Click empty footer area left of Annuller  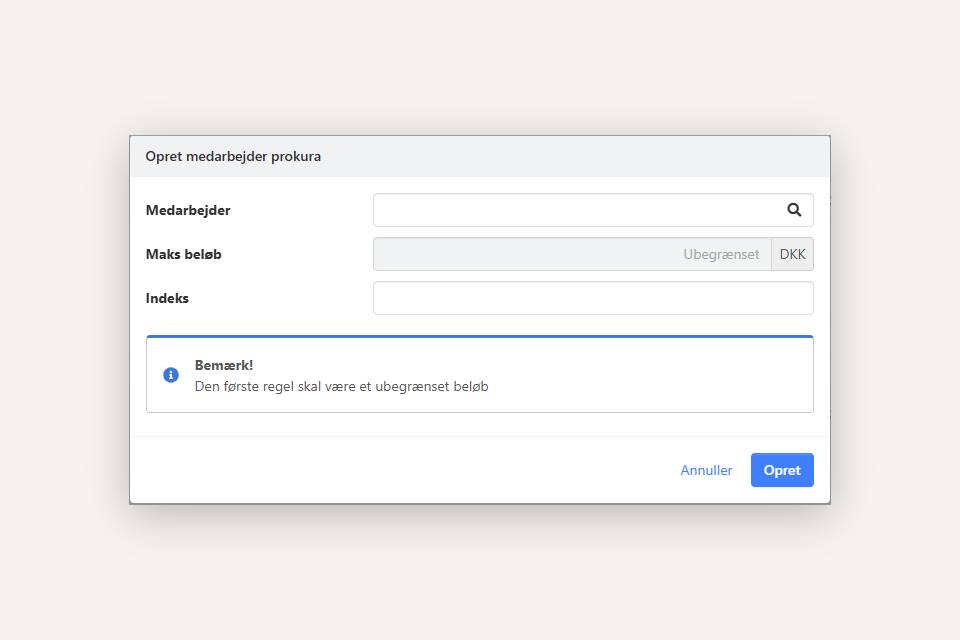tap(400, 470)
